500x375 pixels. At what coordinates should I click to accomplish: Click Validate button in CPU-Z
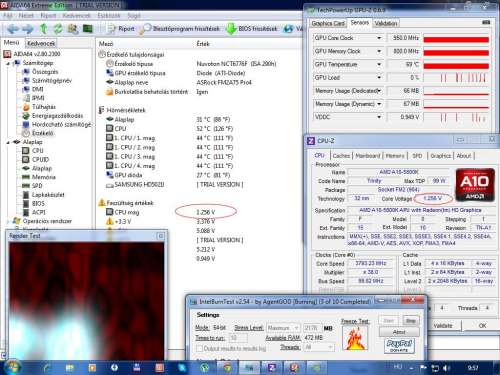[443, 326]
